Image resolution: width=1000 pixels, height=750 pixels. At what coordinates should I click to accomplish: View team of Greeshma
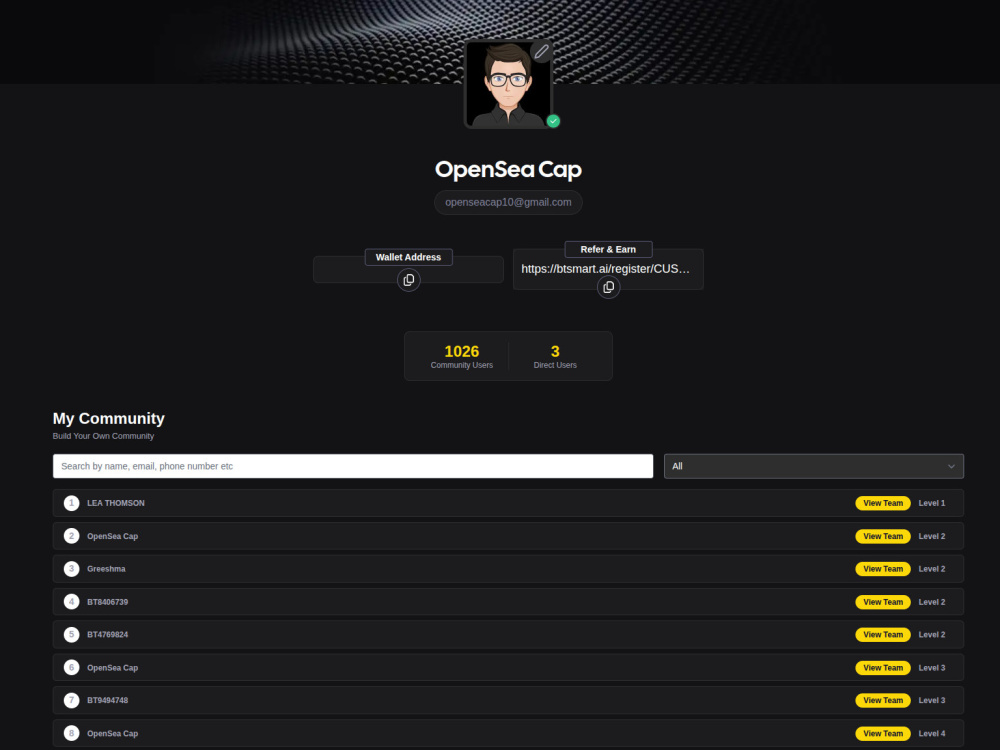883,569
